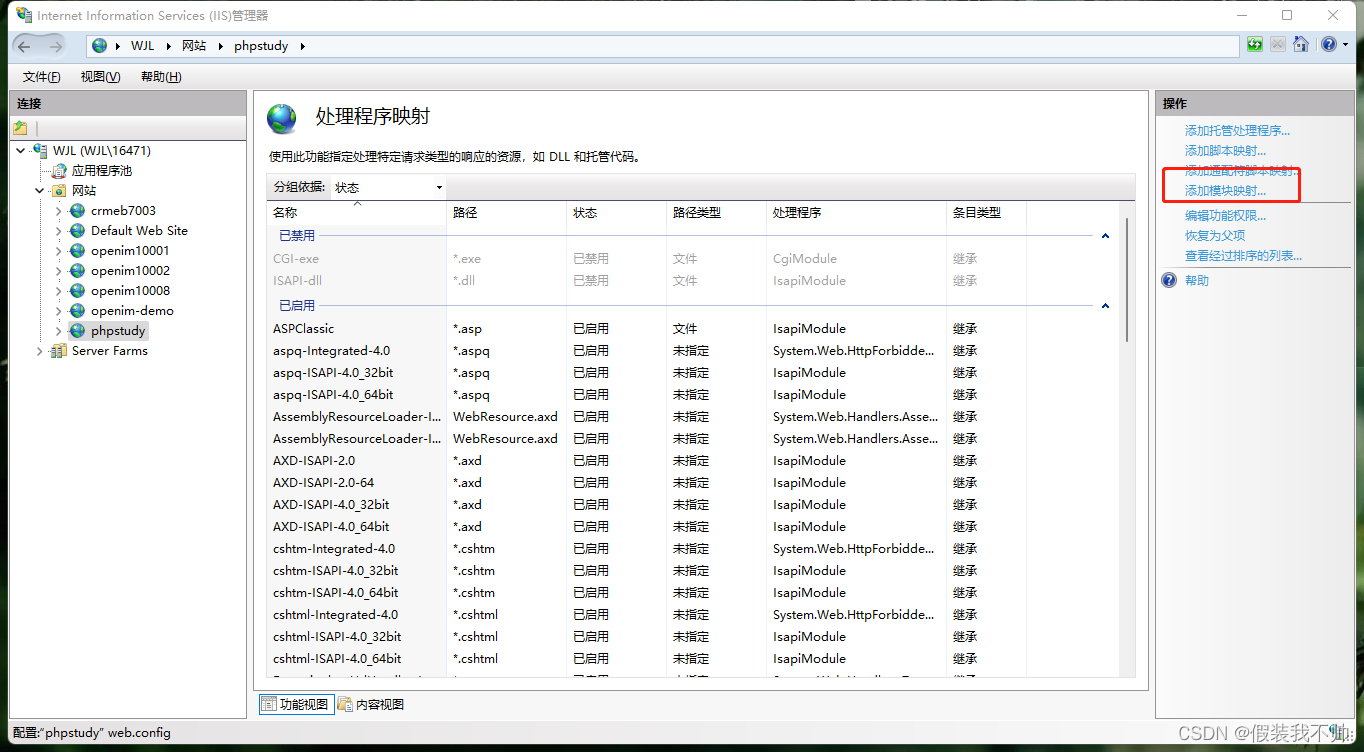This screenshot has height=752, width=1364.
Task: Sort by 处理程序 column header
Action: pos(857,212)
